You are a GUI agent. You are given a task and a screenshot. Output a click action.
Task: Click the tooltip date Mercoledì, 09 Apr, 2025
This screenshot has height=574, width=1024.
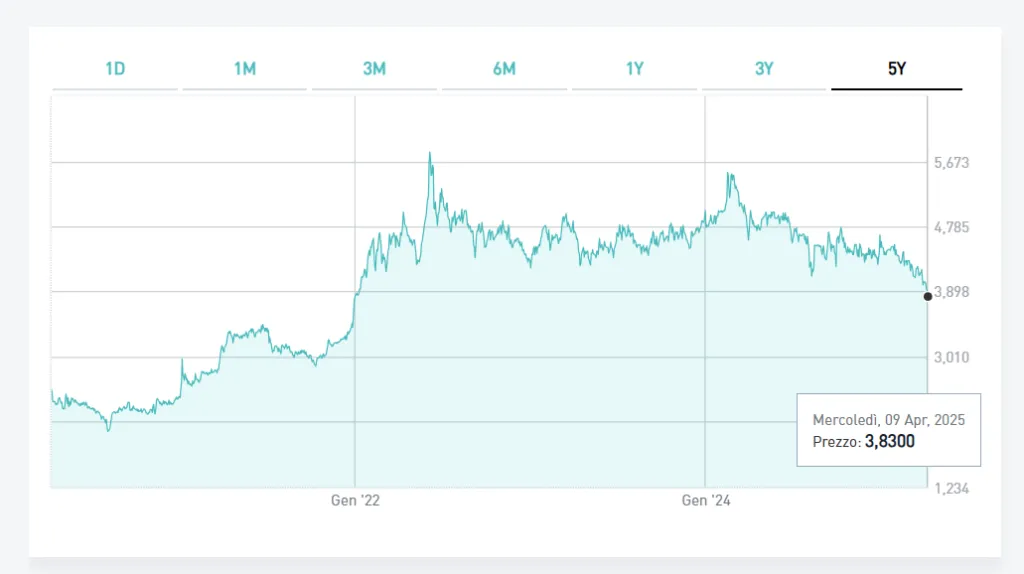(888, 420)
